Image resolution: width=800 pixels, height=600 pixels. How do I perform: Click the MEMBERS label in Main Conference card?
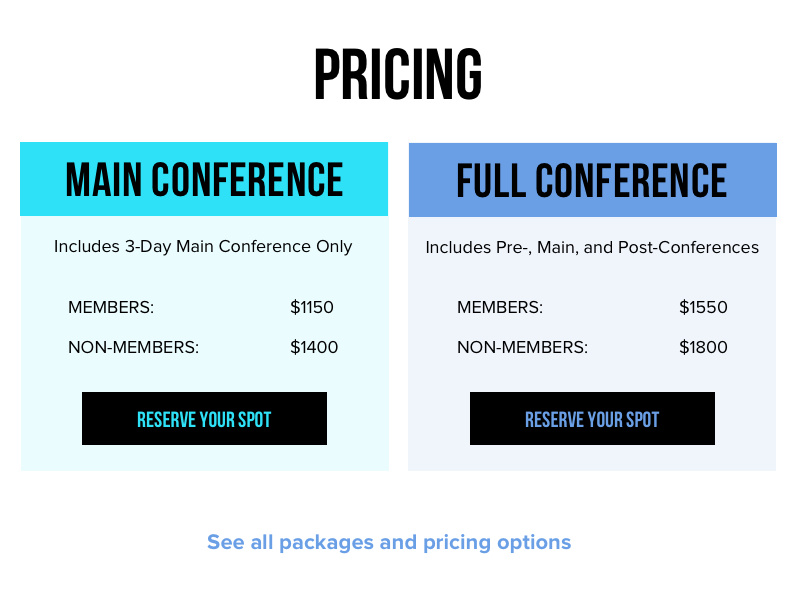pos(111,307)
